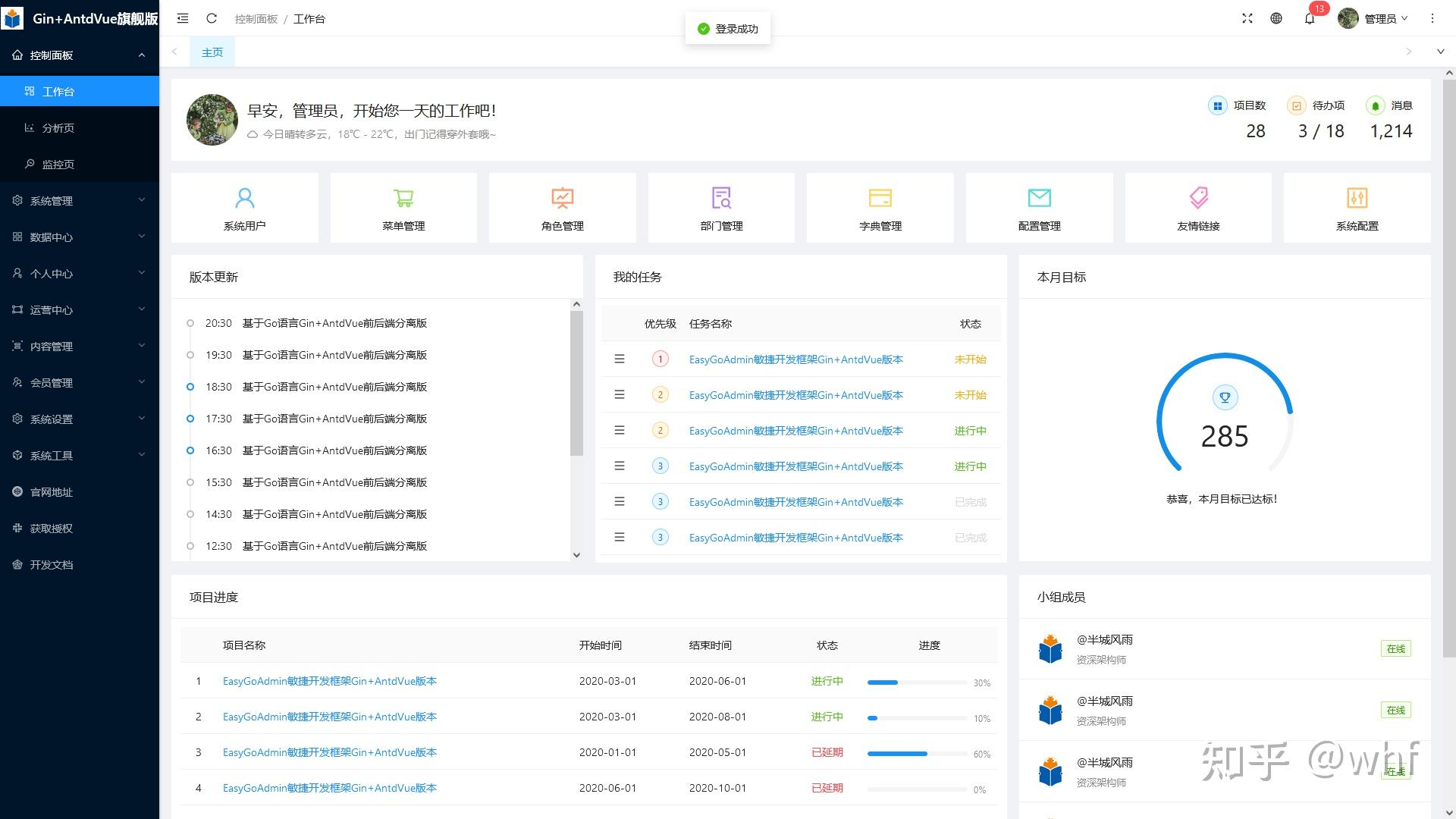Enter fullscreen mode via the expand icon
This screenshot has width=1456, height=819.
coord(1247,18)
